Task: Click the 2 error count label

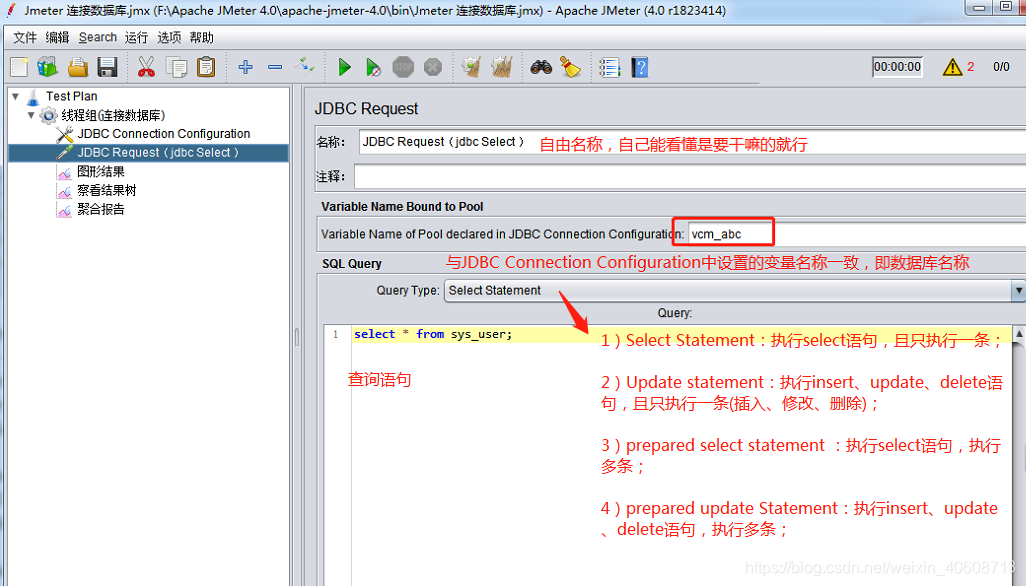Action: [970, 67]
